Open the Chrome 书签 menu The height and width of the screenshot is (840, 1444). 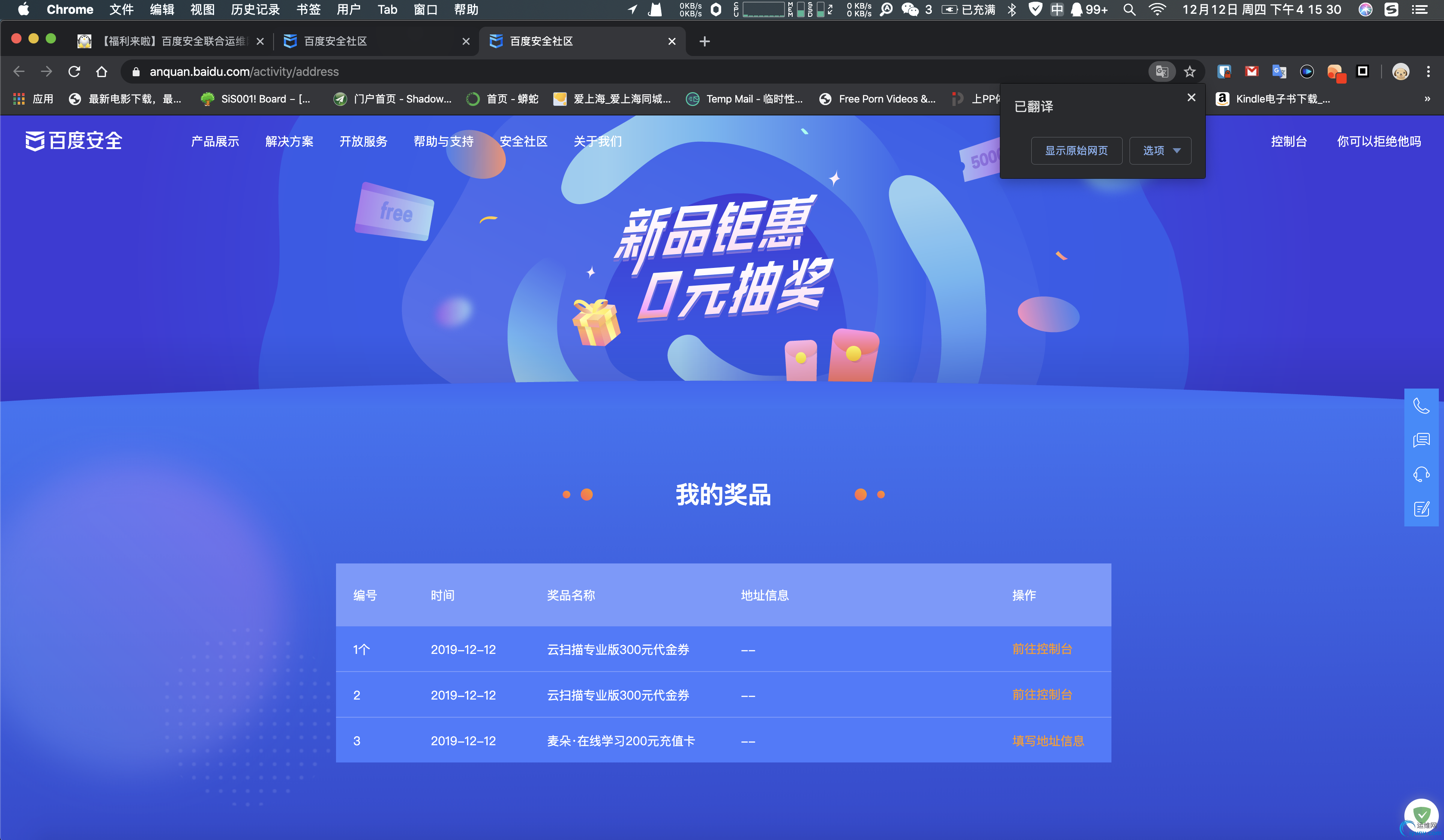(x=308, y=10)
